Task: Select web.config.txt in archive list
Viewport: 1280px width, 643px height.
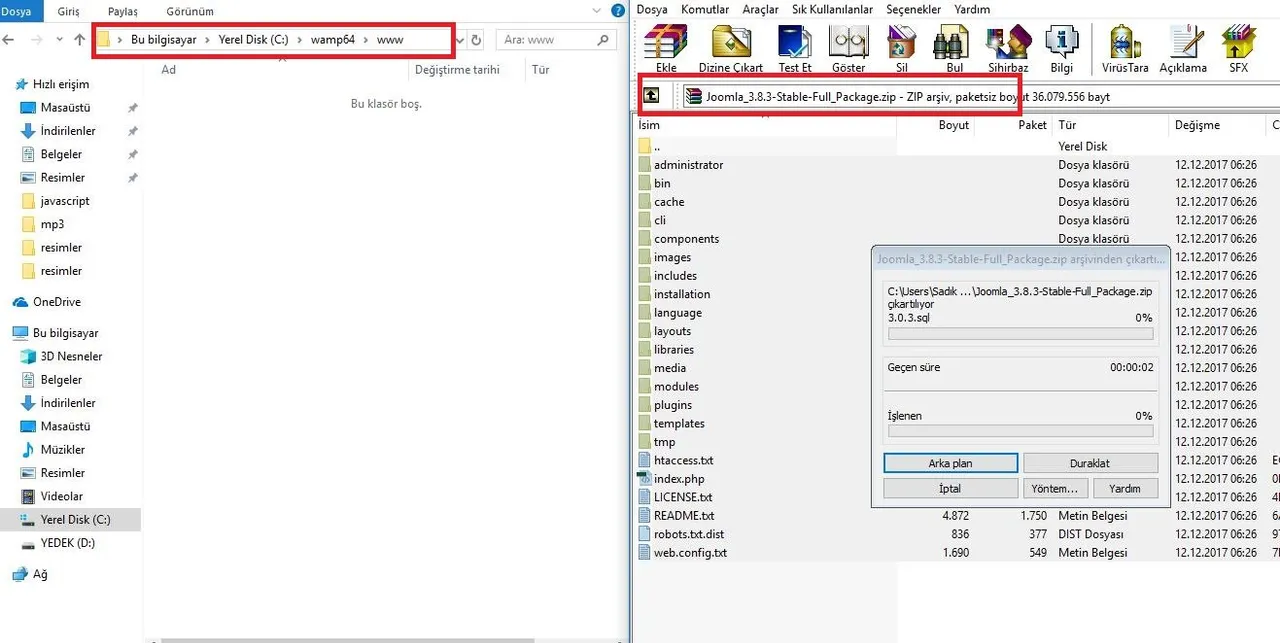Action: click(x=690, y=553)
